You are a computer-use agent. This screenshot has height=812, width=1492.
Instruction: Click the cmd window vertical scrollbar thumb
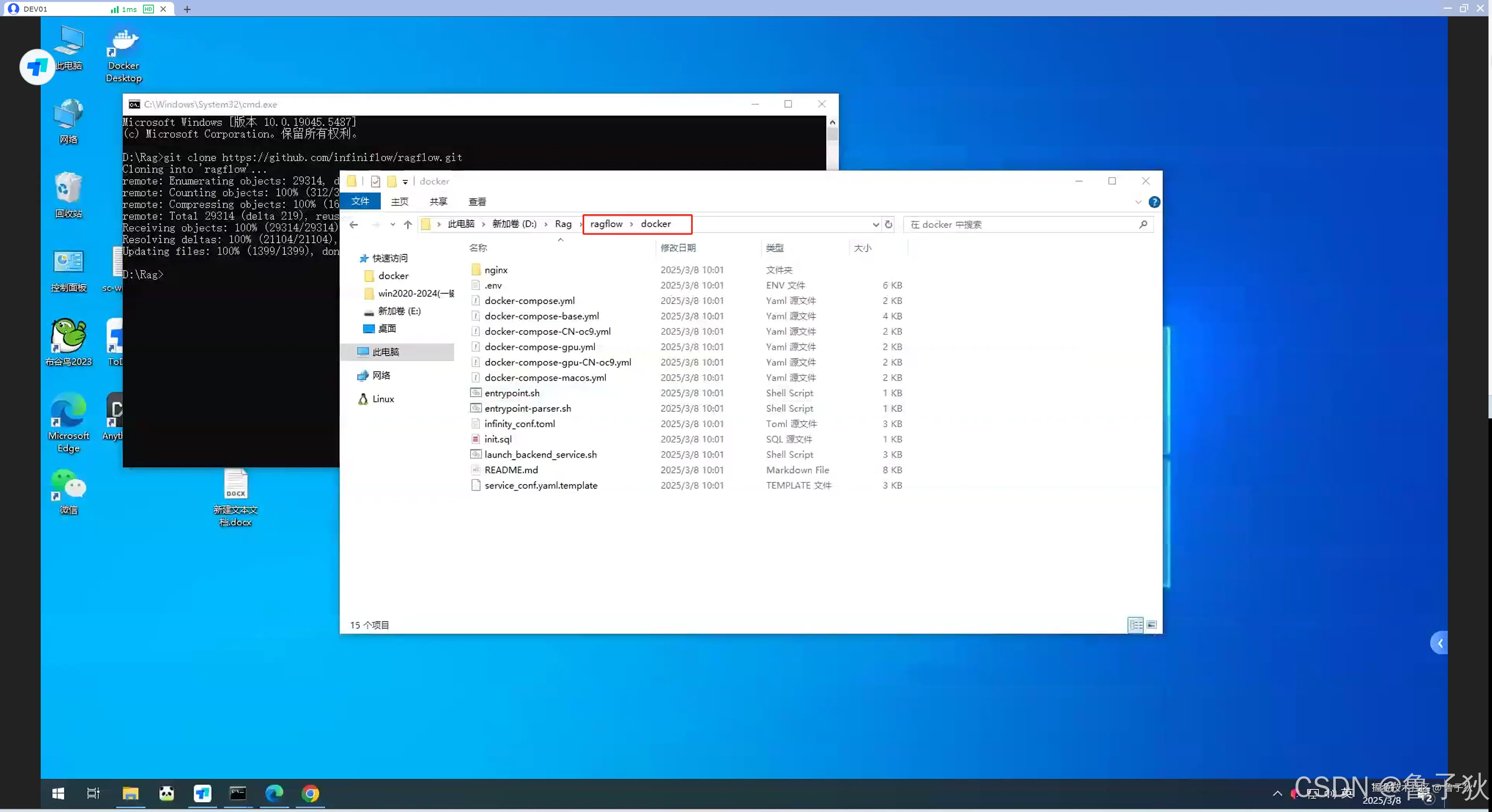pyautogui.click(x=832, y=134)
